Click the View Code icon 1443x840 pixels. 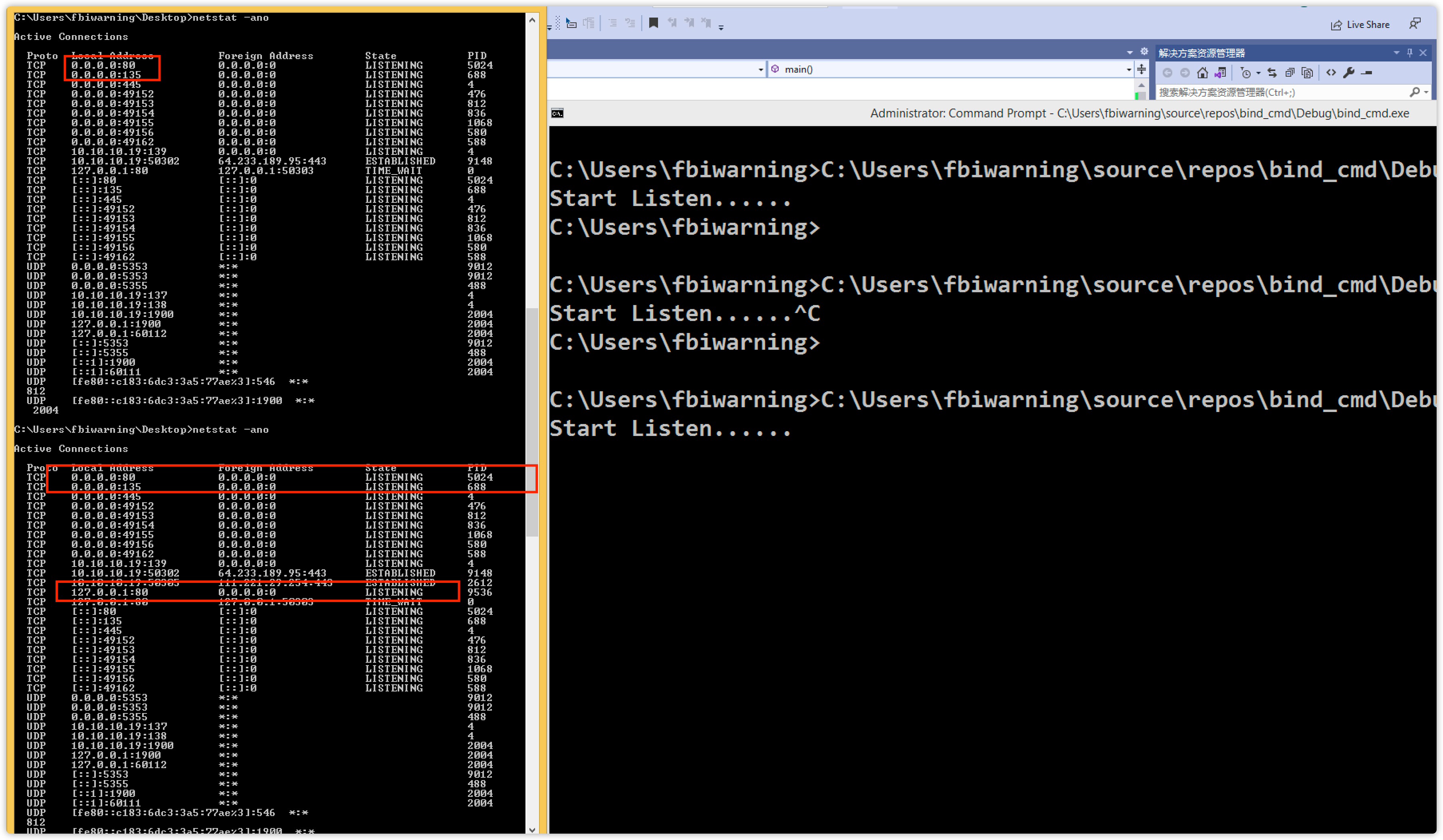[1331, 73]
